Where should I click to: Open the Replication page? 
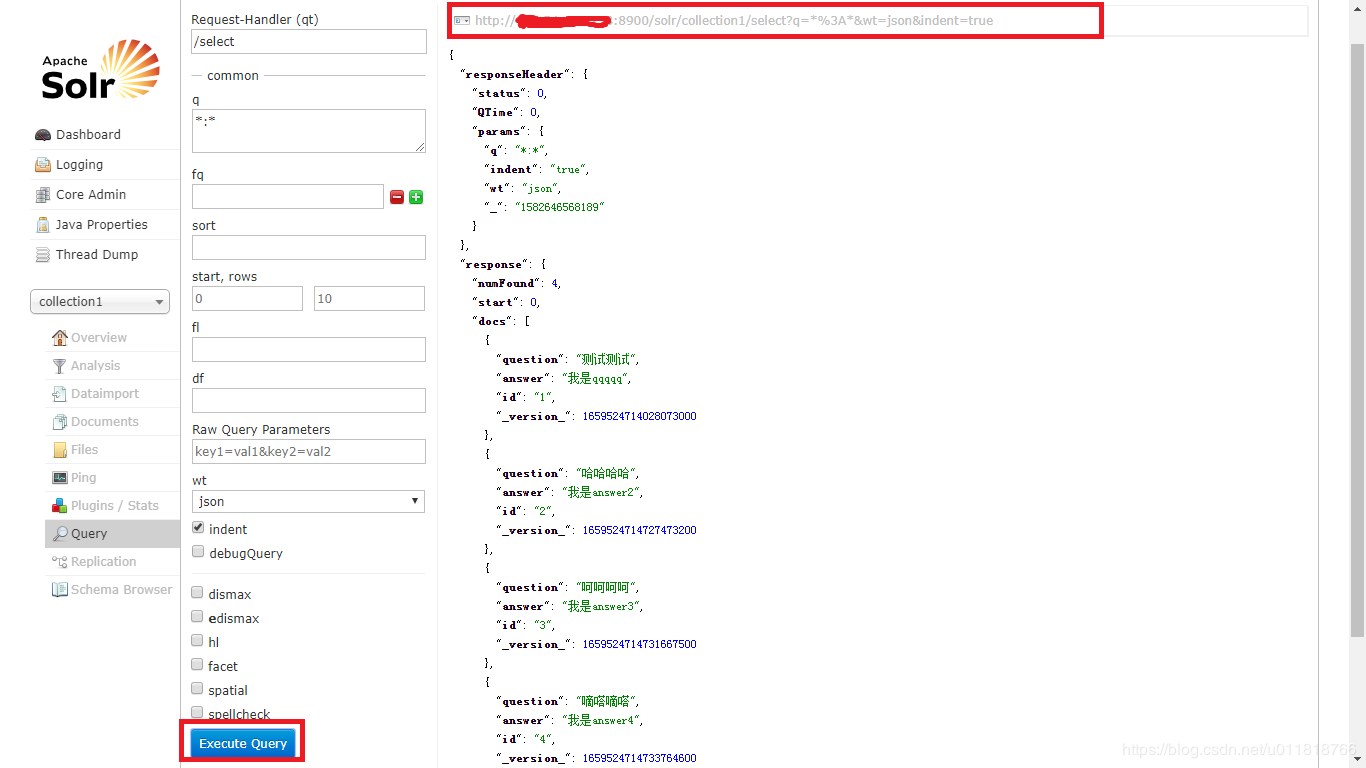tap(103, 562)
